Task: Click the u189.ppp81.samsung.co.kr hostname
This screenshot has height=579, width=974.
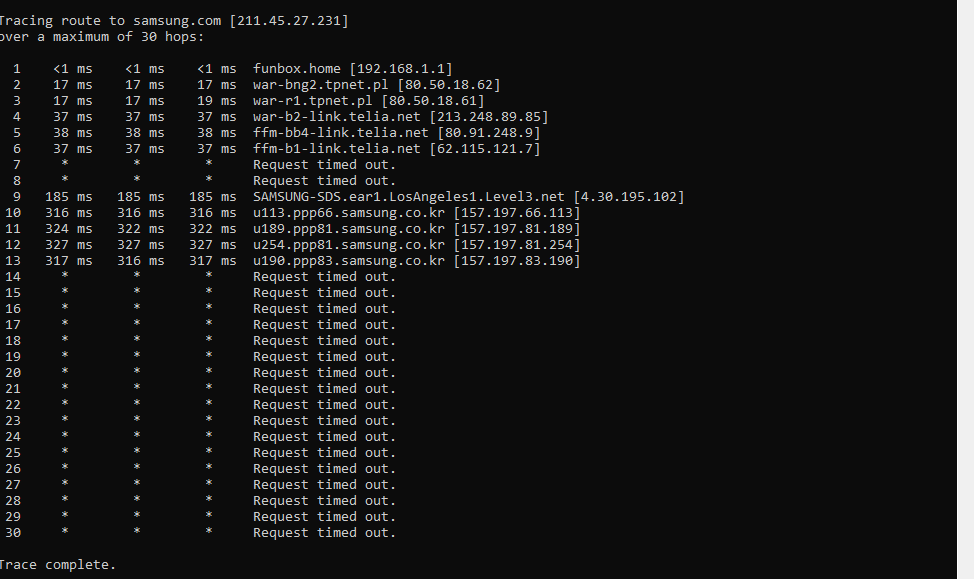Action: click(x=349, y=228)
